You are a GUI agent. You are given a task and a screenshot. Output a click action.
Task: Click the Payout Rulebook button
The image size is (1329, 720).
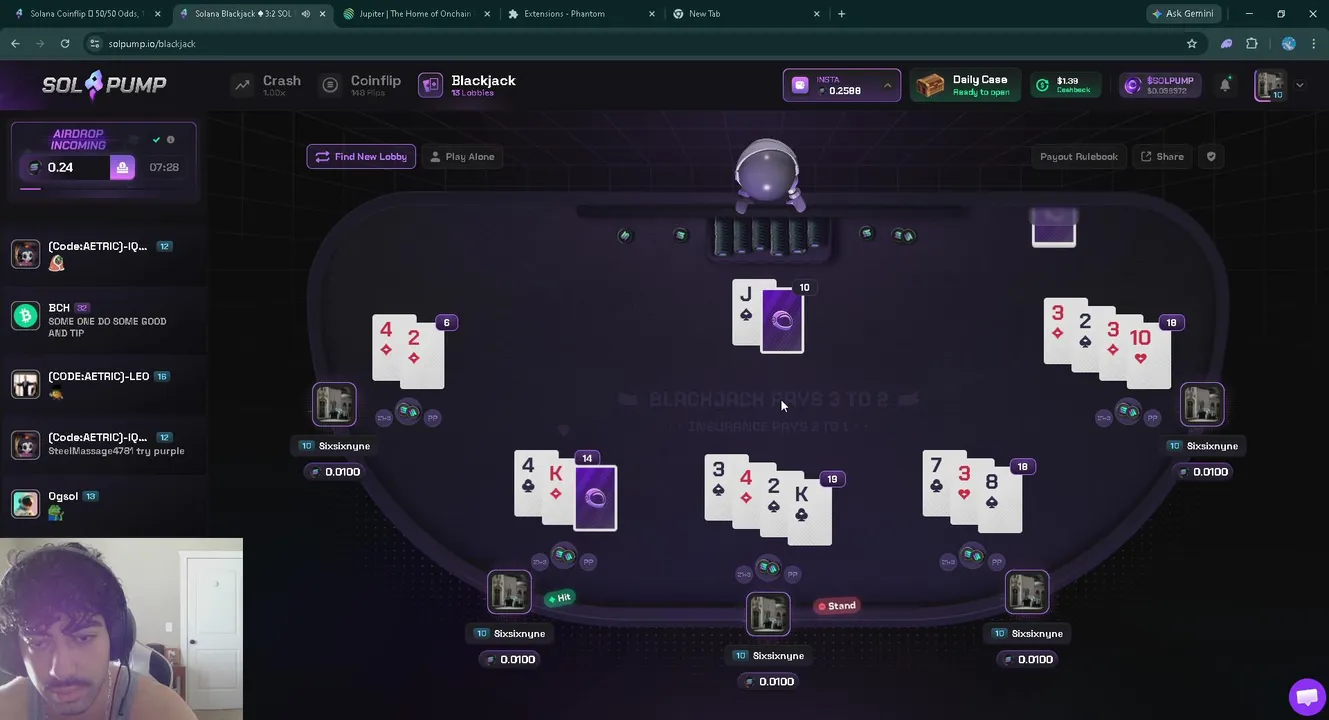click(x=1078, y=157)
